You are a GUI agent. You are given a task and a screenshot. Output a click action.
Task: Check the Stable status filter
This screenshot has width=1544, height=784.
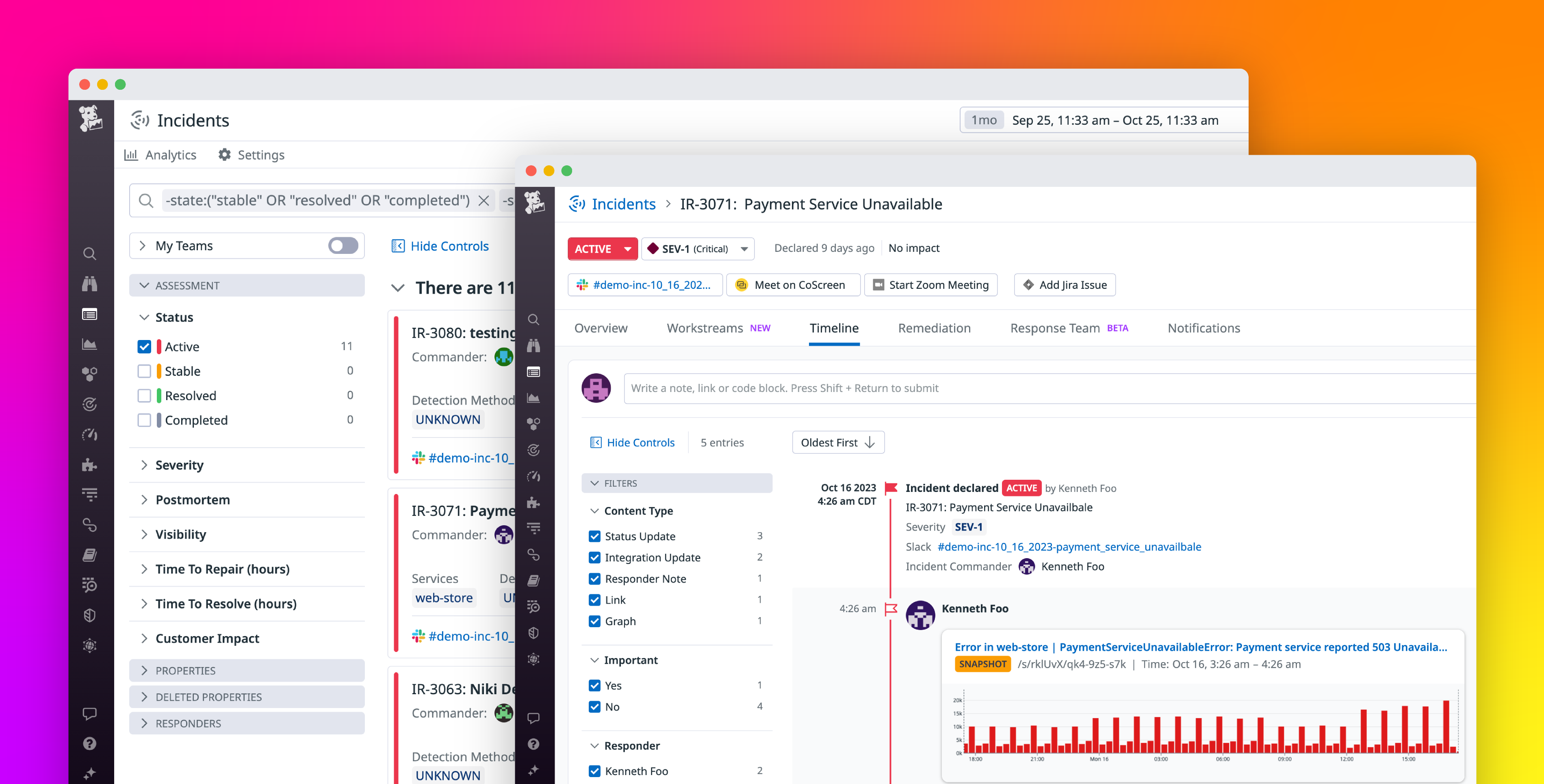[x=145, y=370]
